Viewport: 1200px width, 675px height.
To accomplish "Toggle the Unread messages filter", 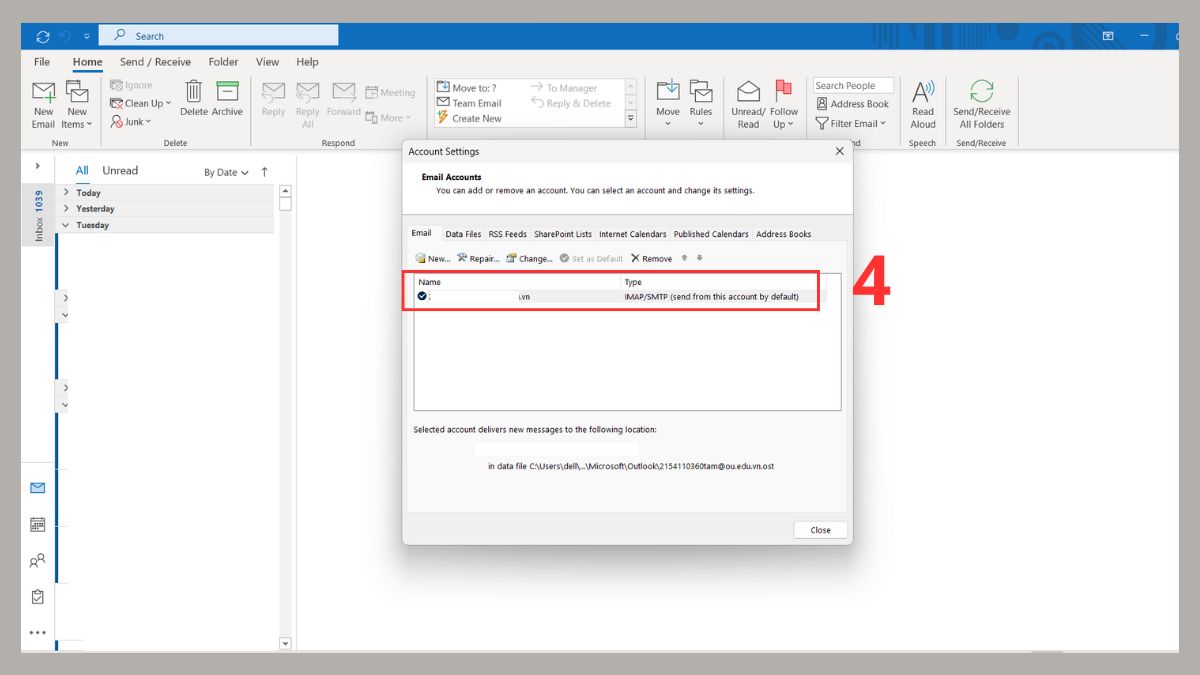I will [120, 170].
